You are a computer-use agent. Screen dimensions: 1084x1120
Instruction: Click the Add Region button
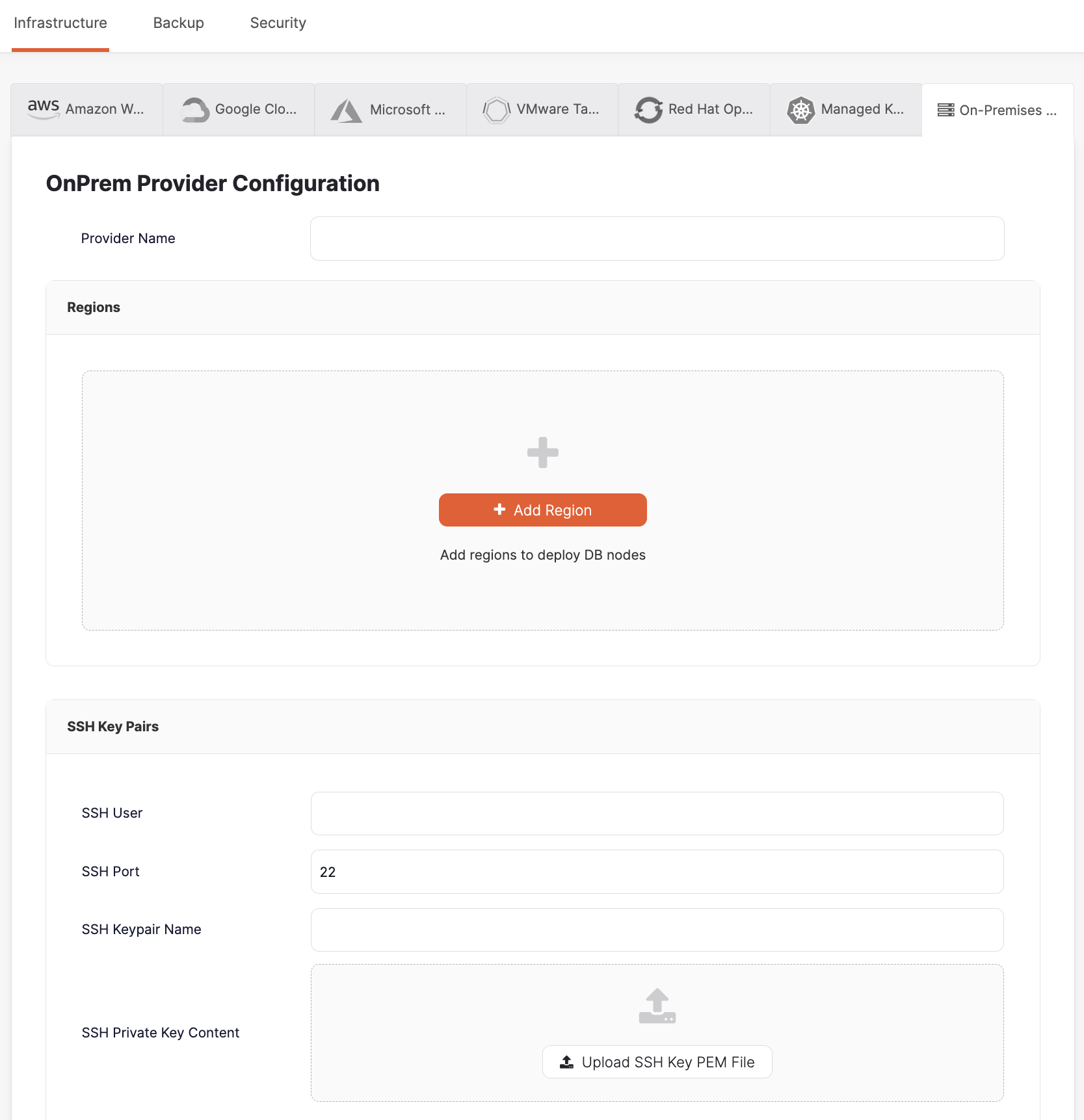(542, 510)
